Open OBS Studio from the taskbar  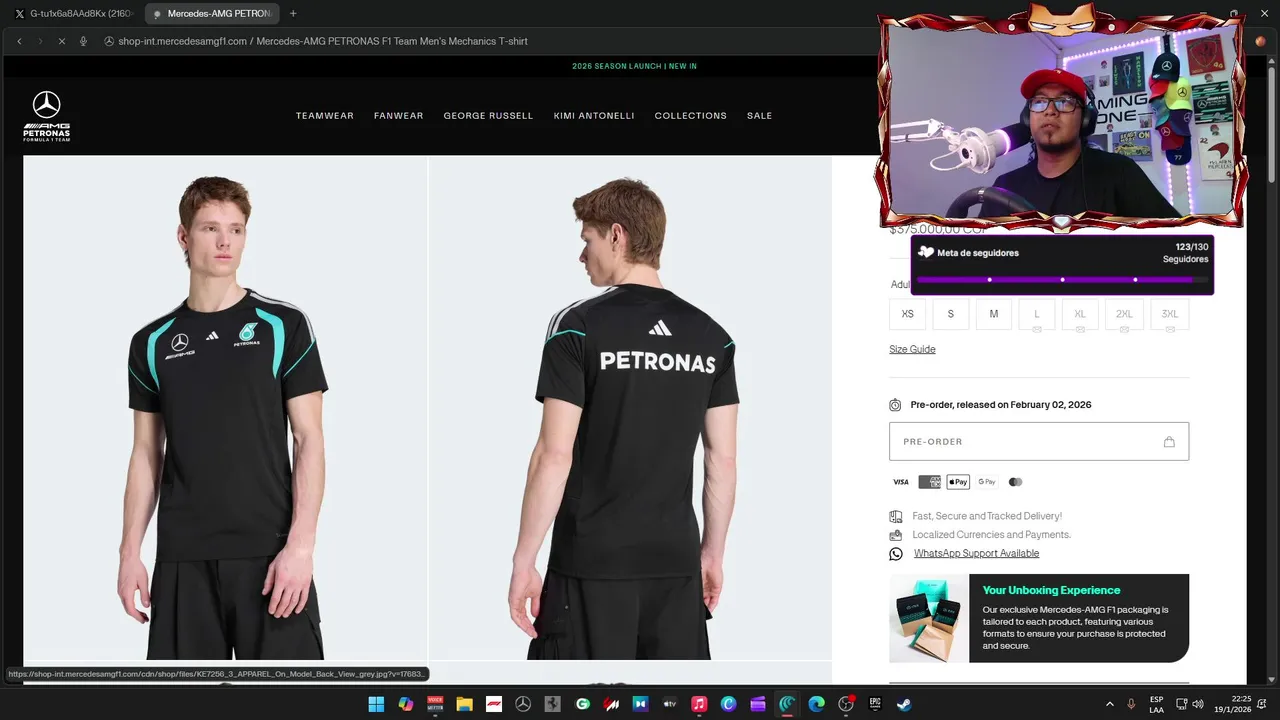point(846,704)
